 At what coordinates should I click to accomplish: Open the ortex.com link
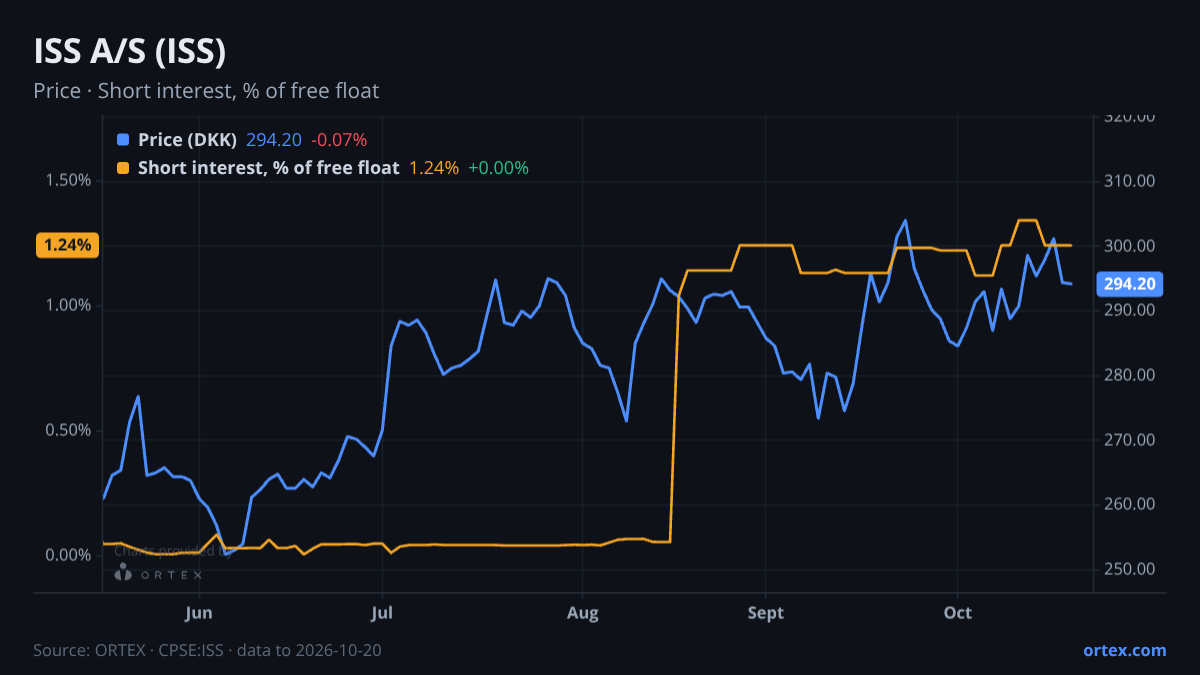[1125, 650]
